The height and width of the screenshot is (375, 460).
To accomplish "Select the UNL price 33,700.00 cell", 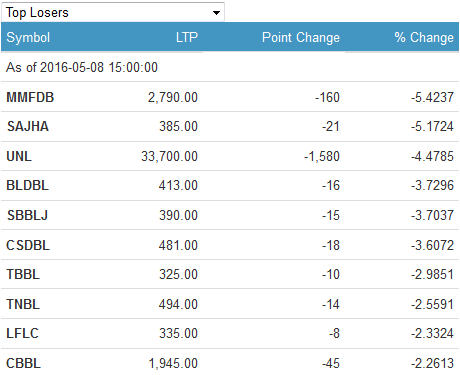I will pos(169,156).
